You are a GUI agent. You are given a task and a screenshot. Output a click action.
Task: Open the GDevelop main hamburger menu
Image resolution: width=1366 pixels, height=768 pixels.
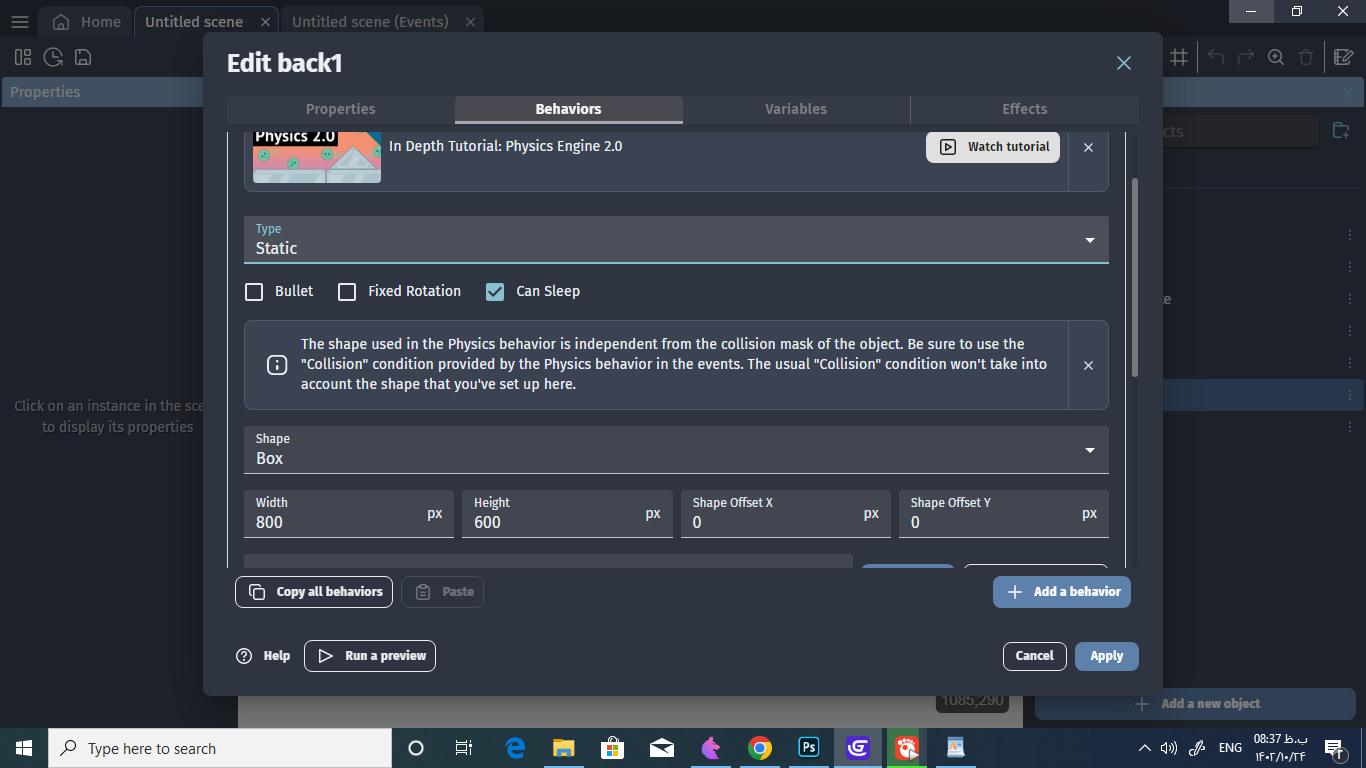[x=20, y=22]
